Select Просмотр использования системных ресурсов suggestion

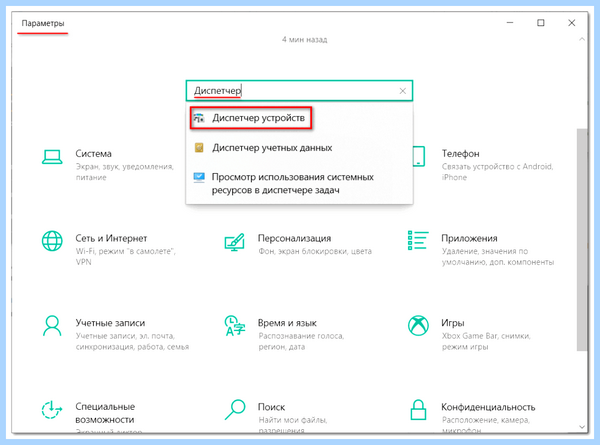tap(299, 183)
